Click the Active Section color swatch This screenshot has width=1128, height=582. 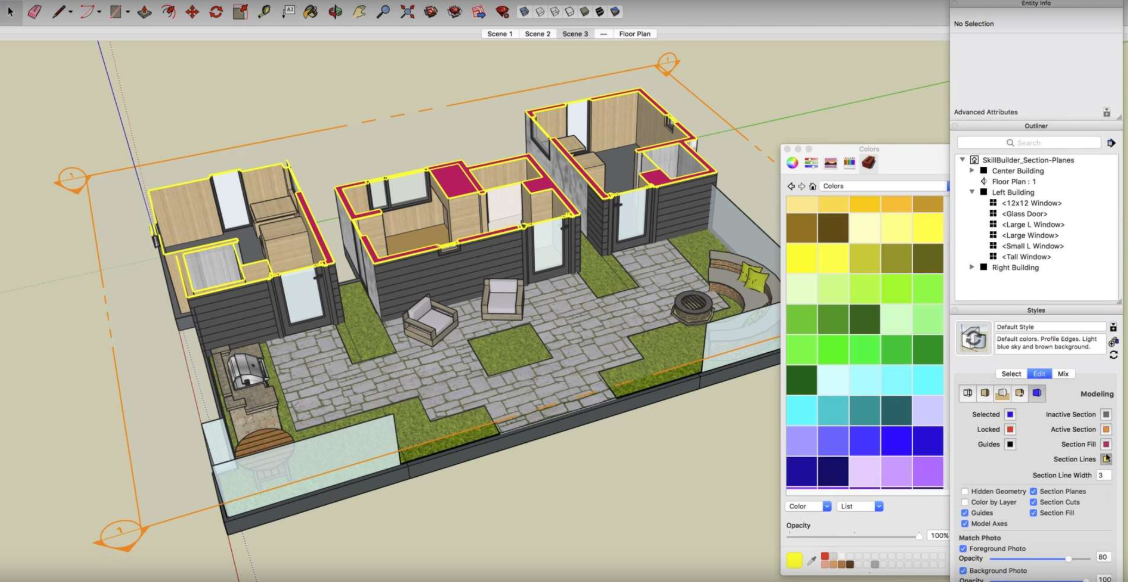pyautogui.click(x=1106, y=429)
